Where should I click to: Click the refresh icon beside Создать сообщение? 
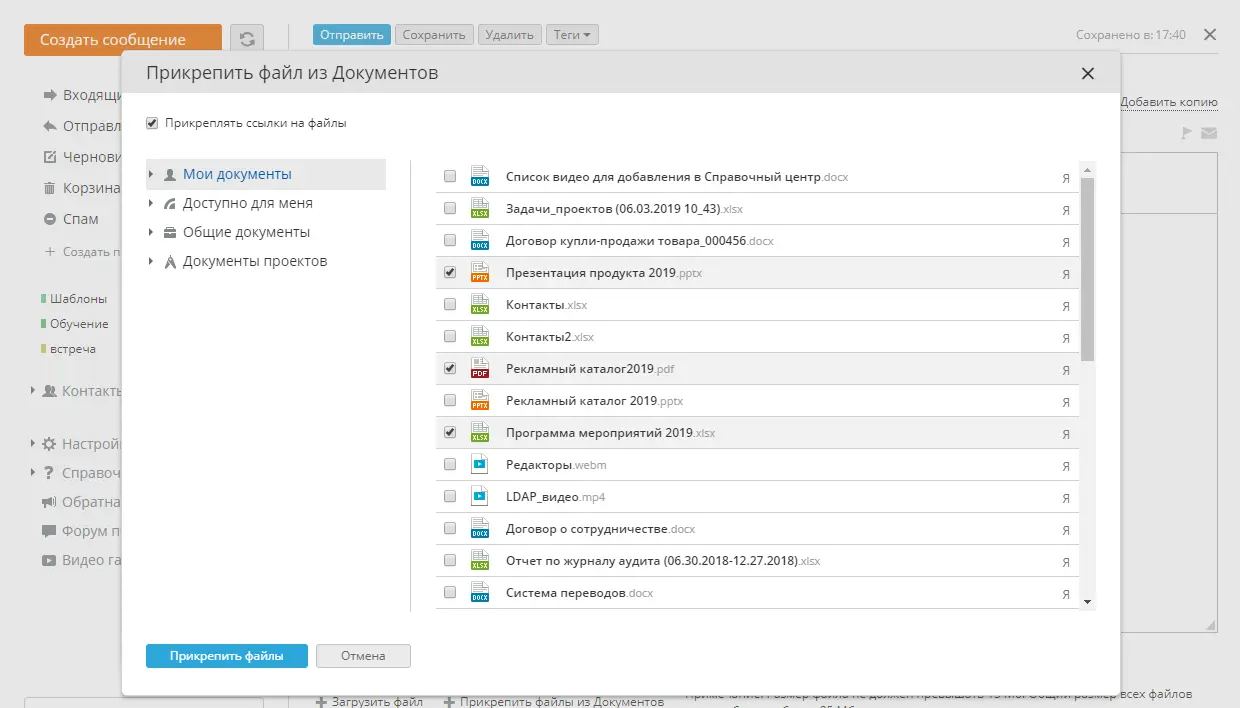click(246, 39)
